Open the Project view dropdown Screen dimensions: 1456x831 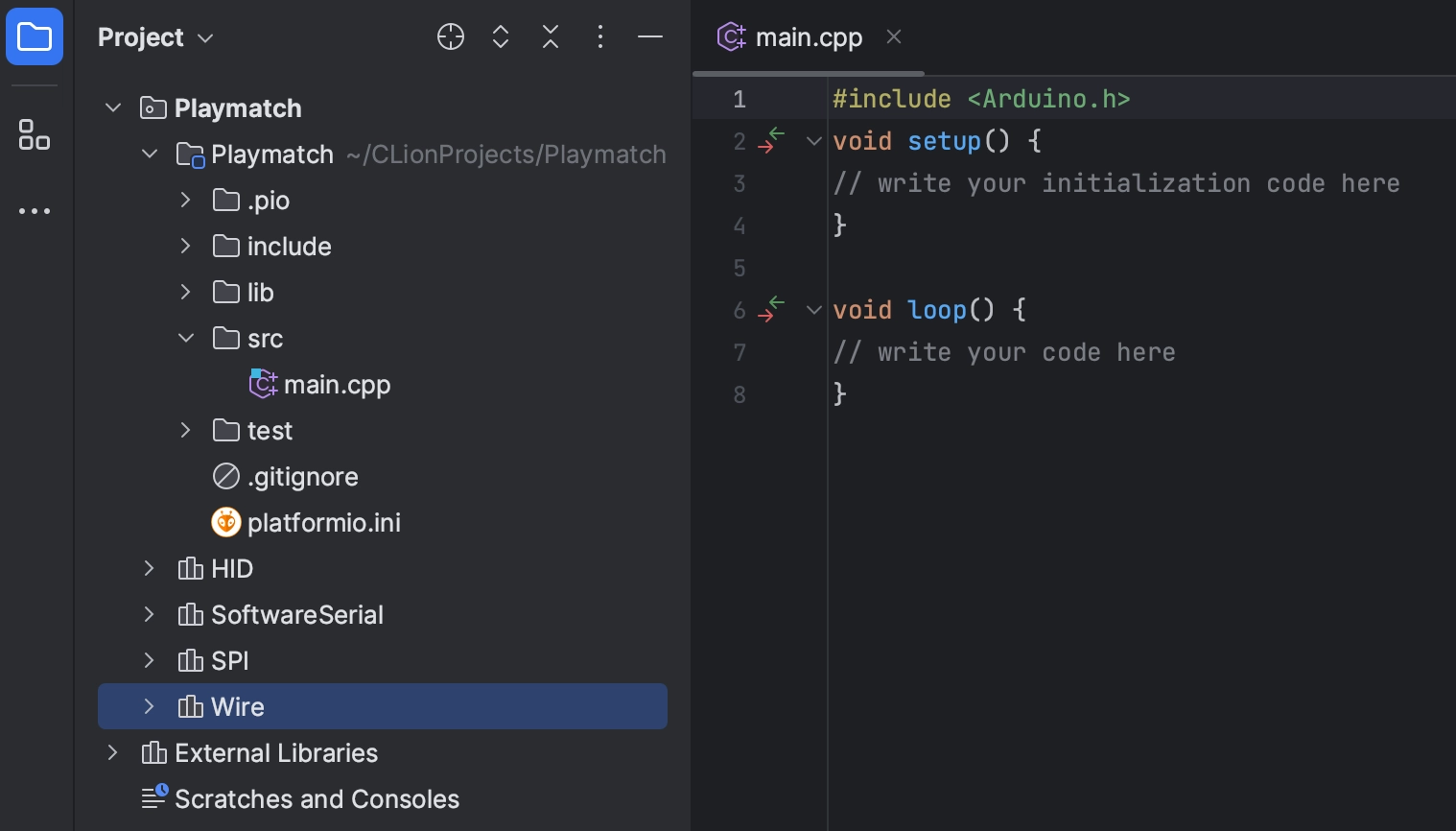(x=155, y=37)
